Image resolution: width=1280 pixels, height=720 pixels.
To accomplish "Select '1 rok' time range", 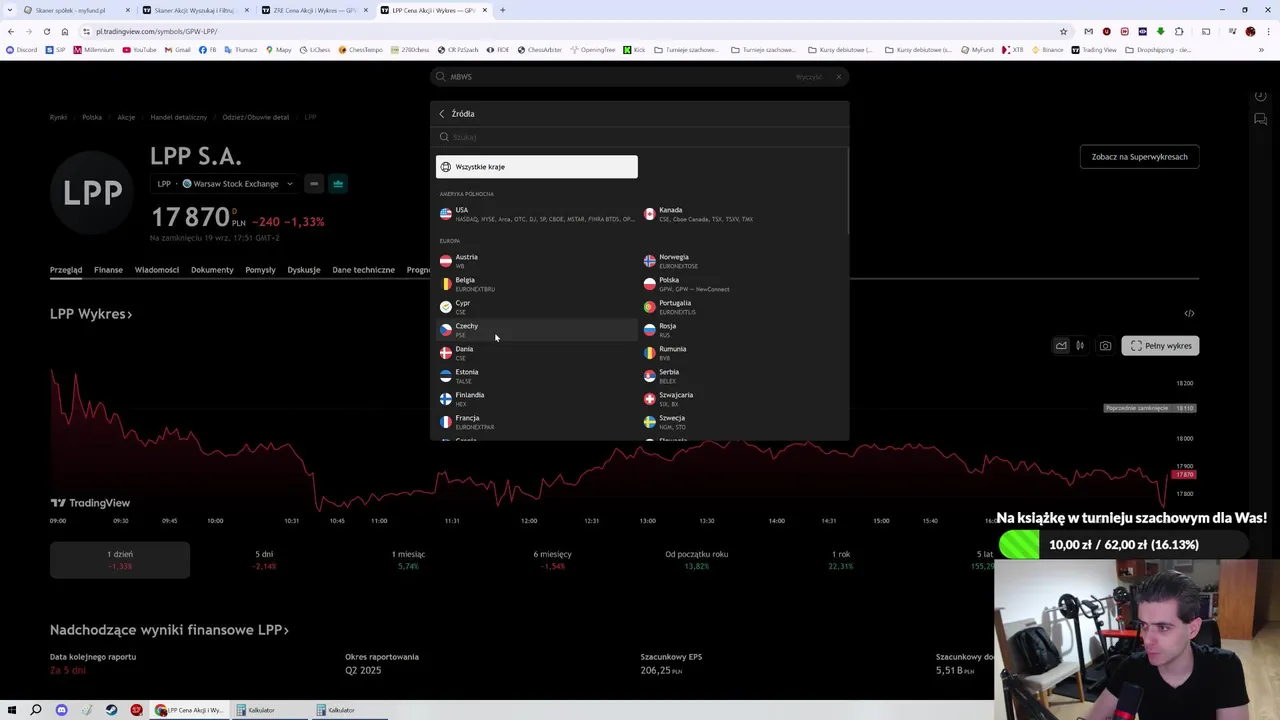I will [x=841, y=560].
